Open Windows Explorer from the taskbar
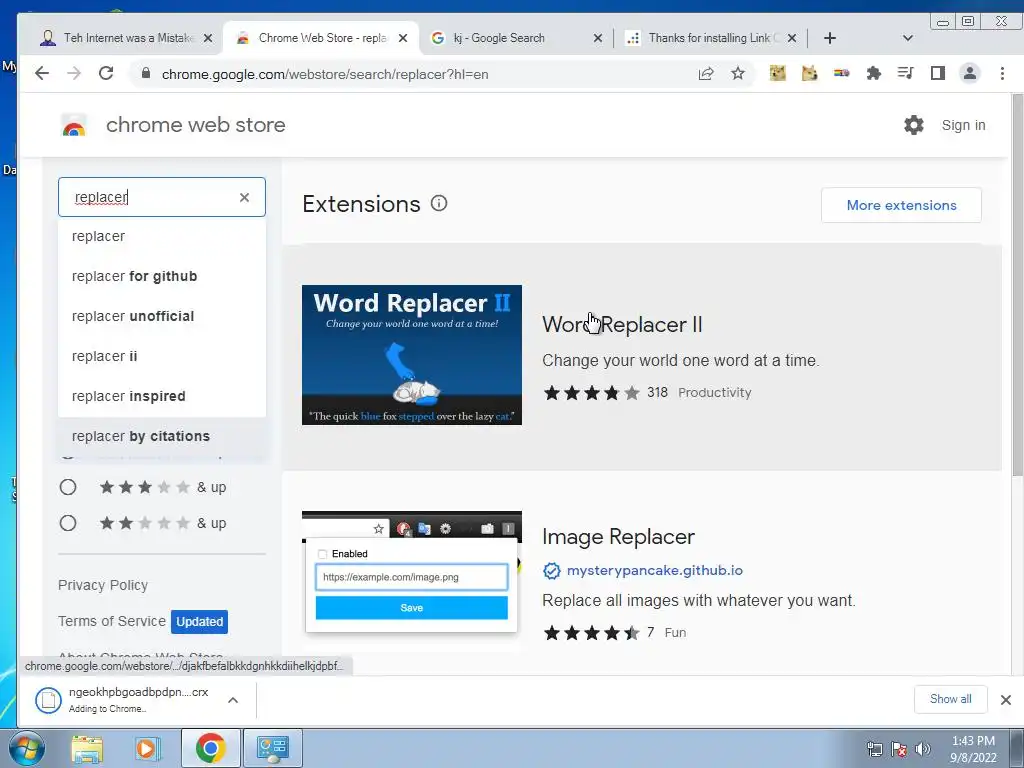This screenshot has height=768, width=1024. [x=87, y=748]
